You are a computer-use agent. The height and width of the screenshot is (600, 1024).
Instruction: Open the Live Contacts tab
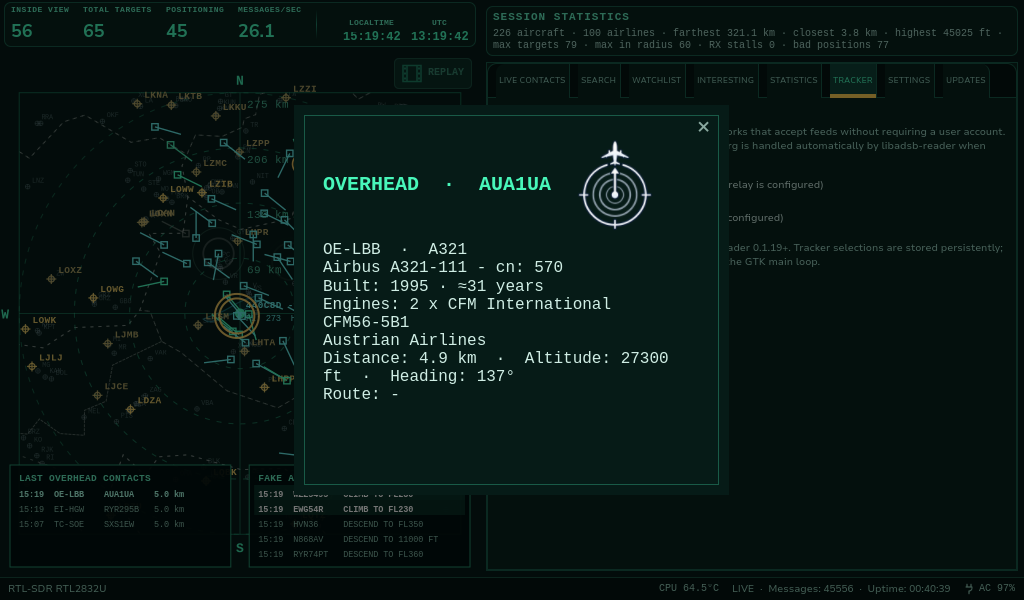(532, 80)
